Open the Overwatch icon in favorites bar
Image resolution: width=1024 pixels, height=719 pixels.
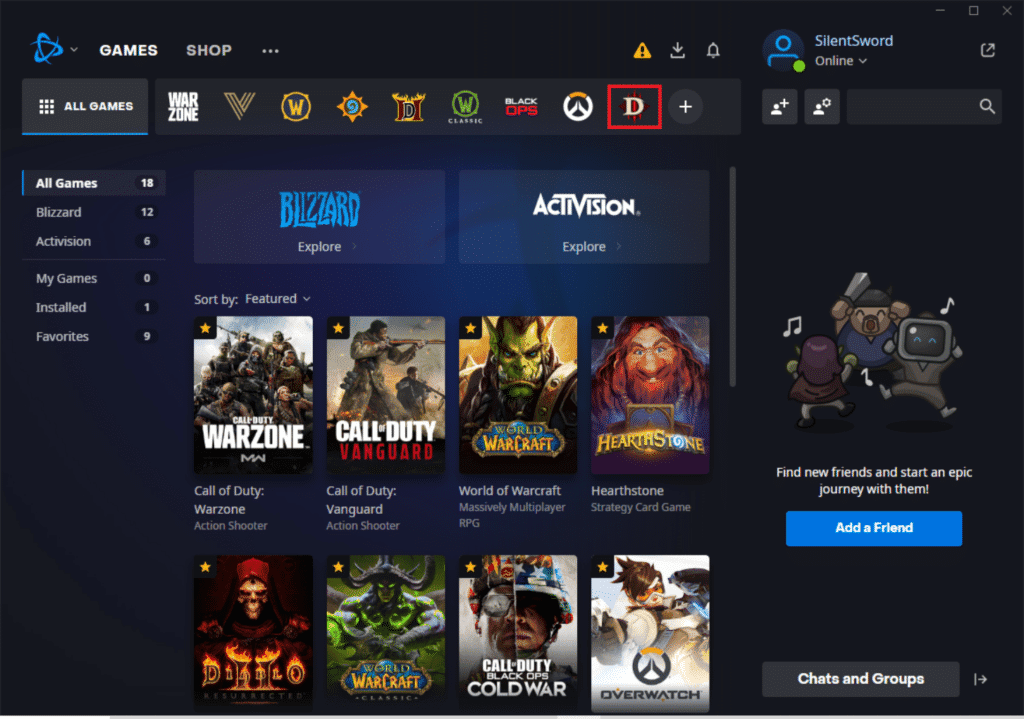pyautogui.click(x=577, y=106)
